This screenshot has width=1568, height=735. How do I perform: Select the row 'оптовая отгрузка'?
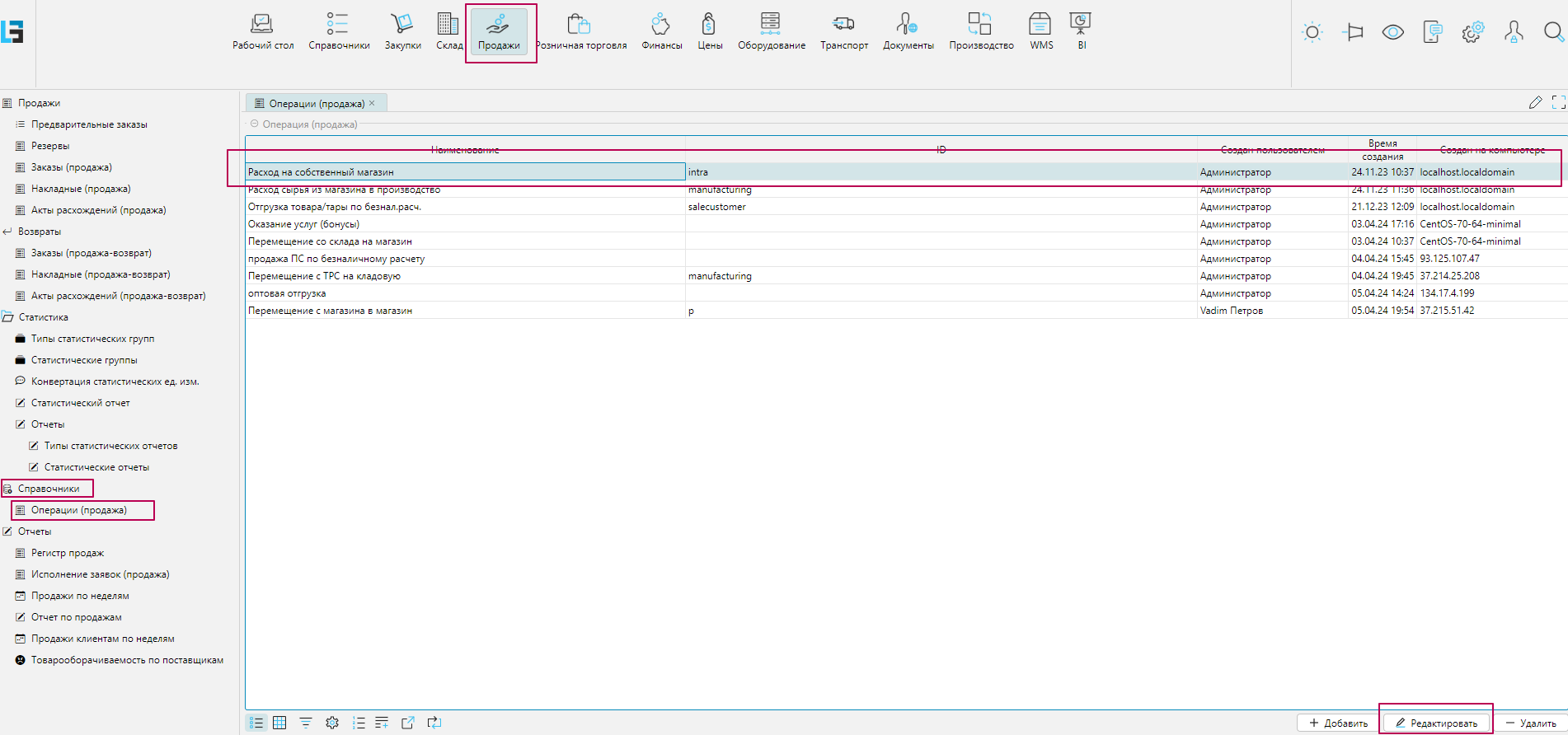tap(287, 293)
